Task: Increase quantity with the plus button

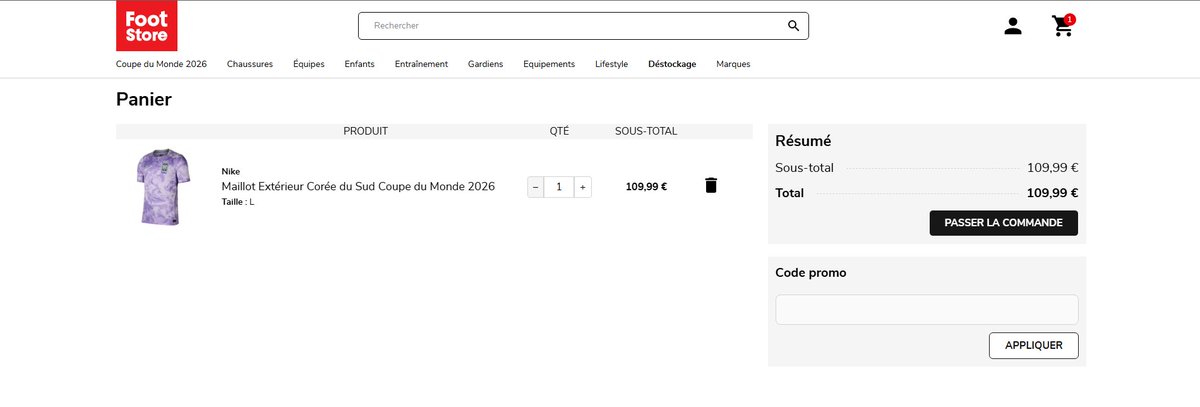Action: coord(583,186)
